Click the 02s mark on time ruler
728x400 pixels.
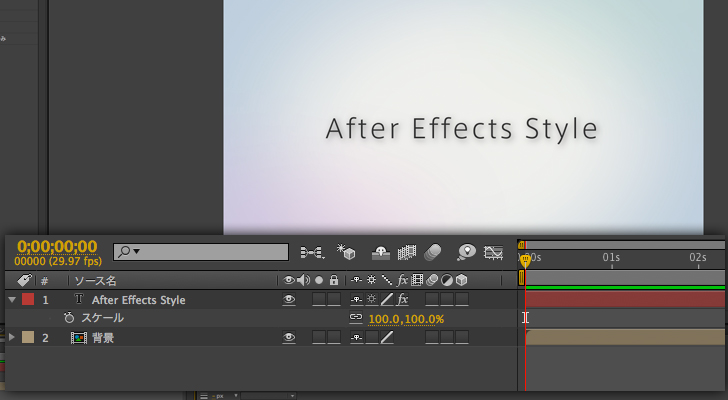[x=697, y=258]
